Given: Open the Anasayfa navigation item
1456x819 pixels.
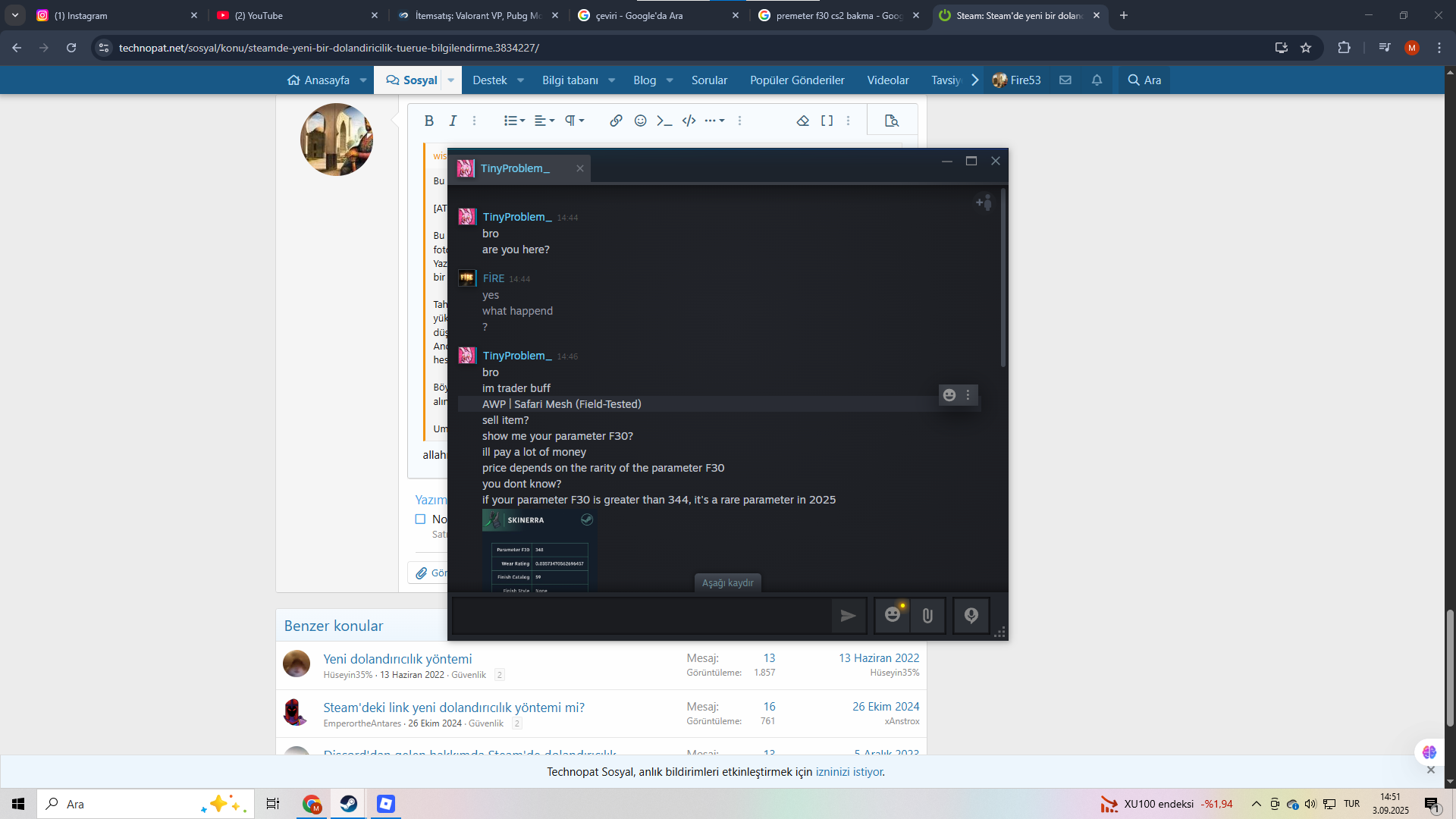Looking at the screenshot, I should coord(318,80).
